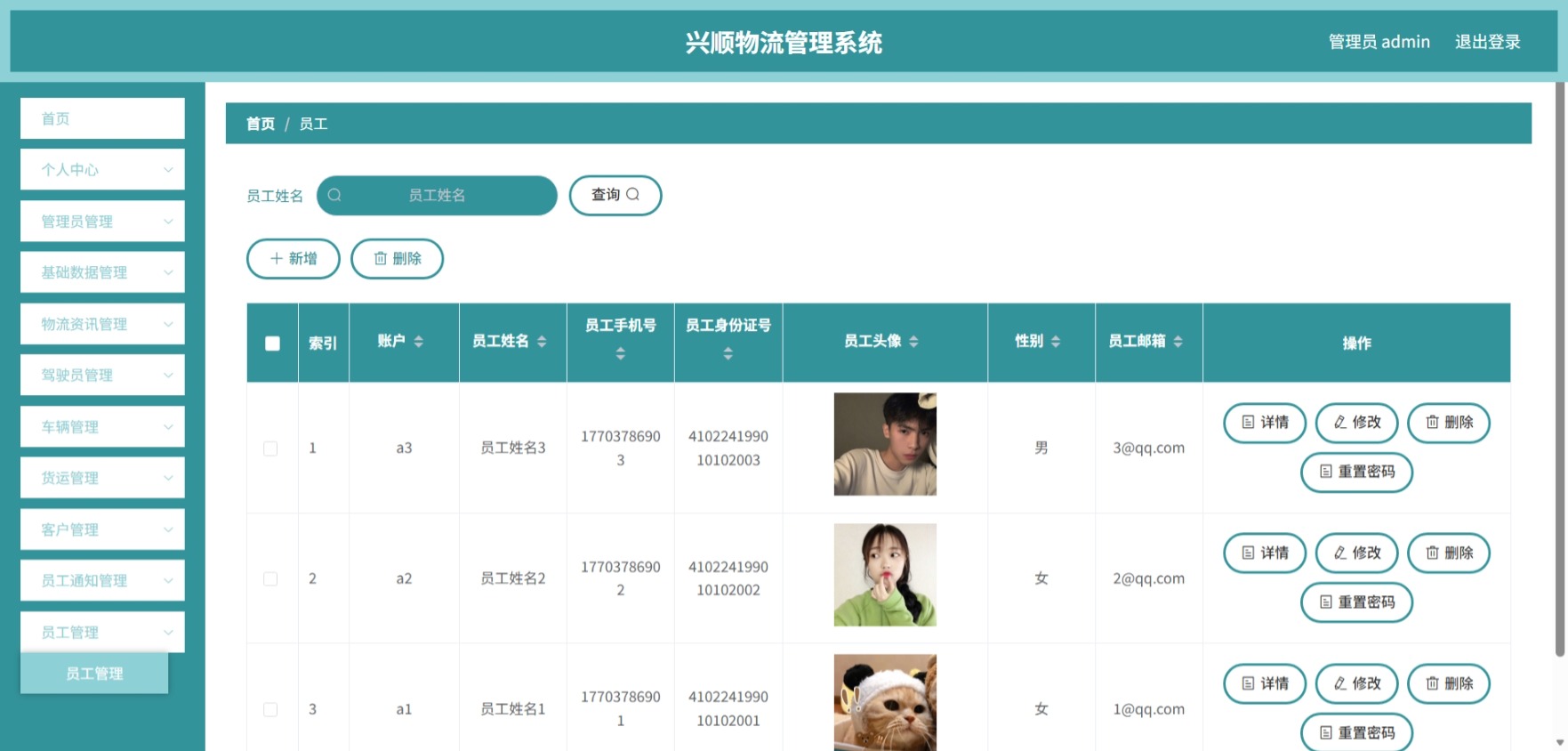Click email cell 2@qq.com
This screenshot has height=751, width=1568.
1148,578
